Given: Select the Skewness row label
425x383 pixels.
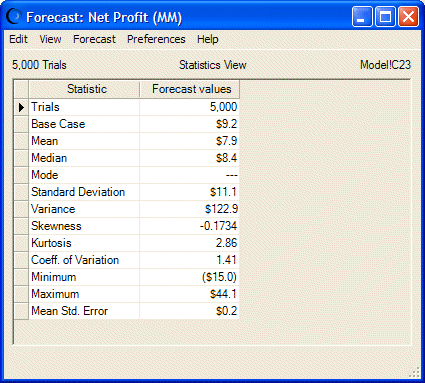Looking at the screenshot, I should pos(56,226).
